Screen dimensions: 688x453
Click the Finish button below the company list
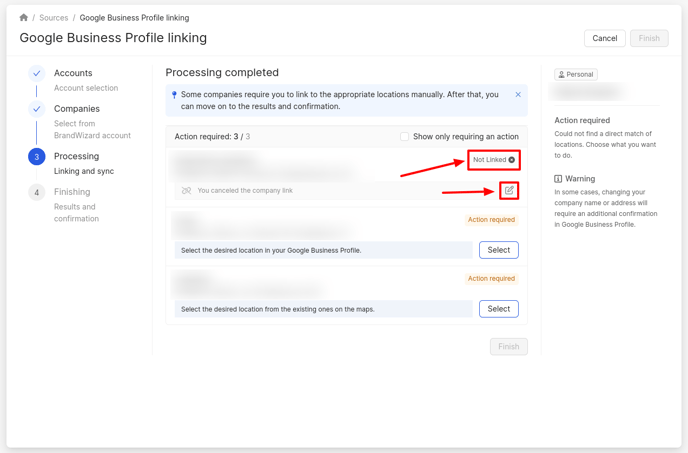tap(509, 346)
